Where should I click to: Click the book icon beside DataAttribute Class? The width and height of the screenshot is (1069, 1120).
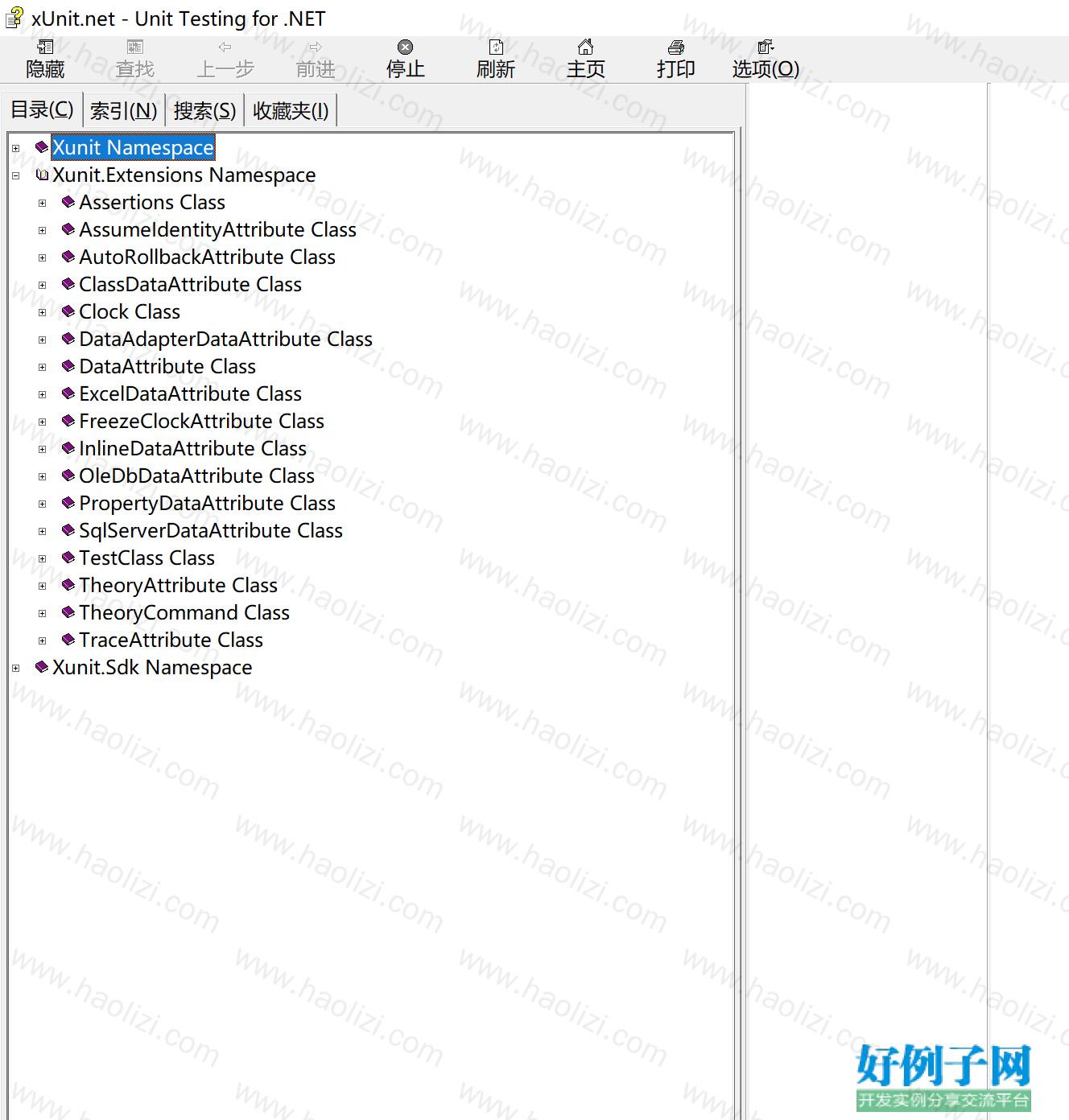point(68,366)
